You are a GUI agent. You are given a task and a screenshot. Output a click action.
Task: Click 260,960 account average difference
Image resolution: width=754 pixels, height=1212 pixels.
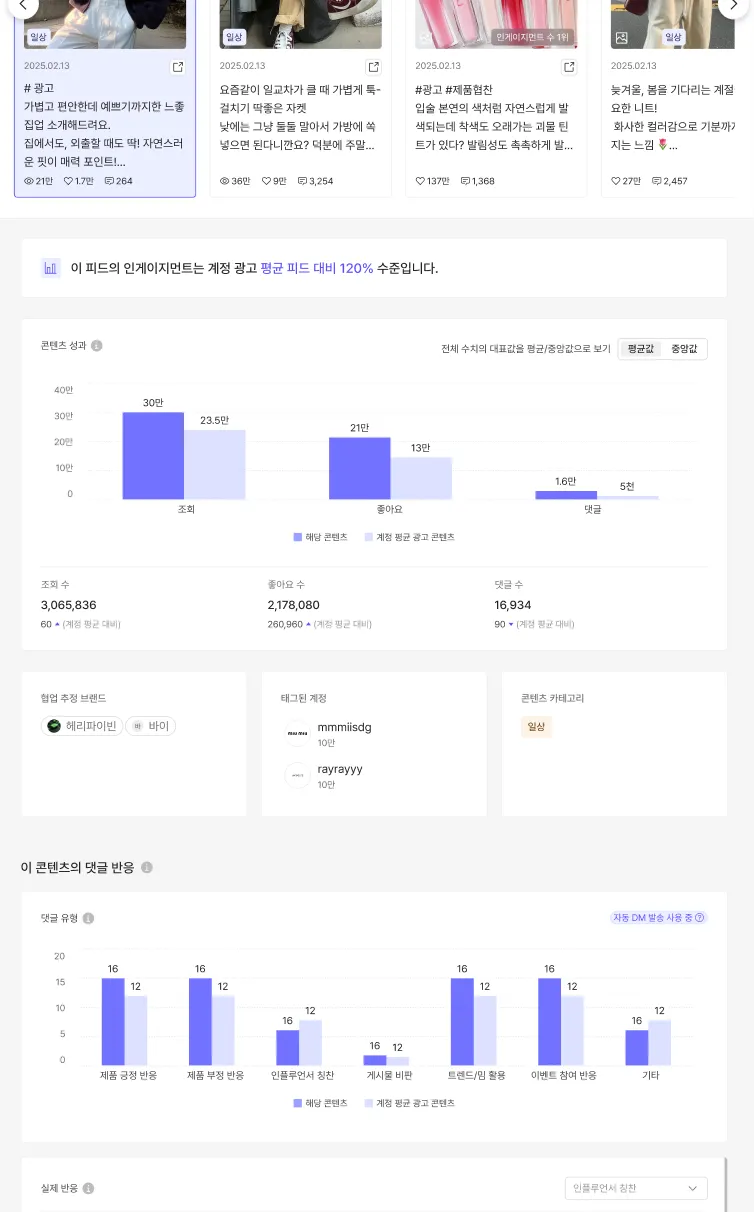pyautogui.click(x=285, y=624)
